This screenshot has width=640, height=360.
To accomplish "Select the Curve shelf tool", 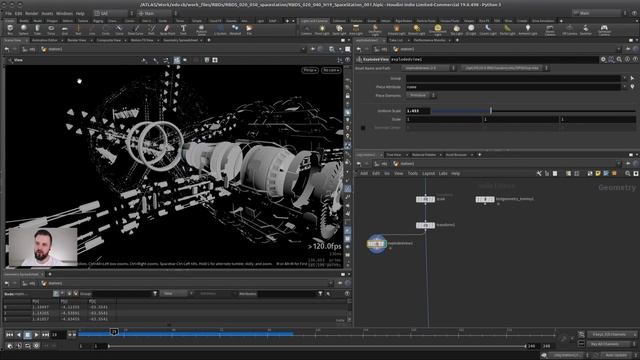I will (x=119, y=29).
